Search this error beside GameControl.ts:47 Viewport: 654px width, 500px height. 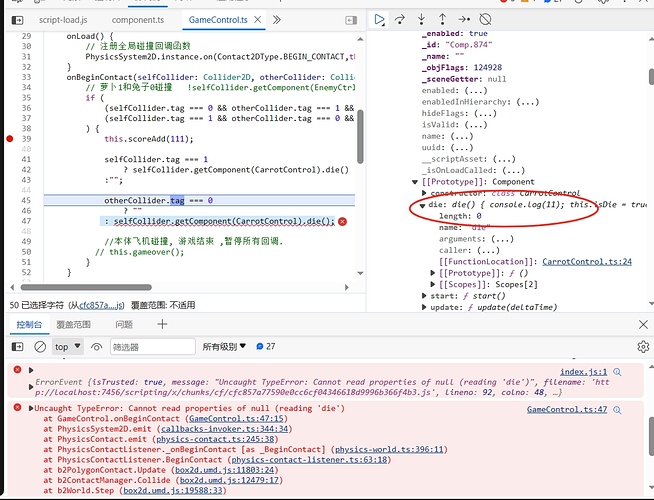click(x=618, y=410)
